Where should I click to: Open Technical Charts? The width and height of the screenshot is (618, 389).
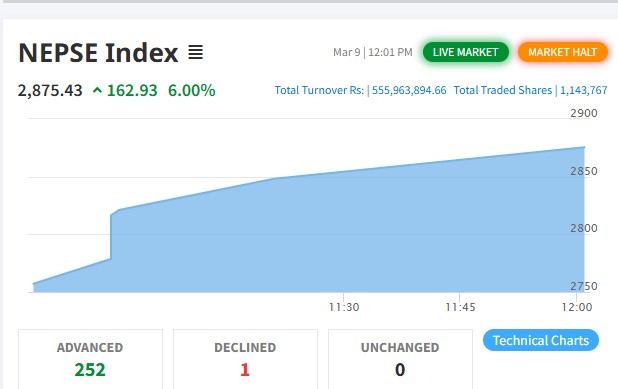tap(540, 340)
